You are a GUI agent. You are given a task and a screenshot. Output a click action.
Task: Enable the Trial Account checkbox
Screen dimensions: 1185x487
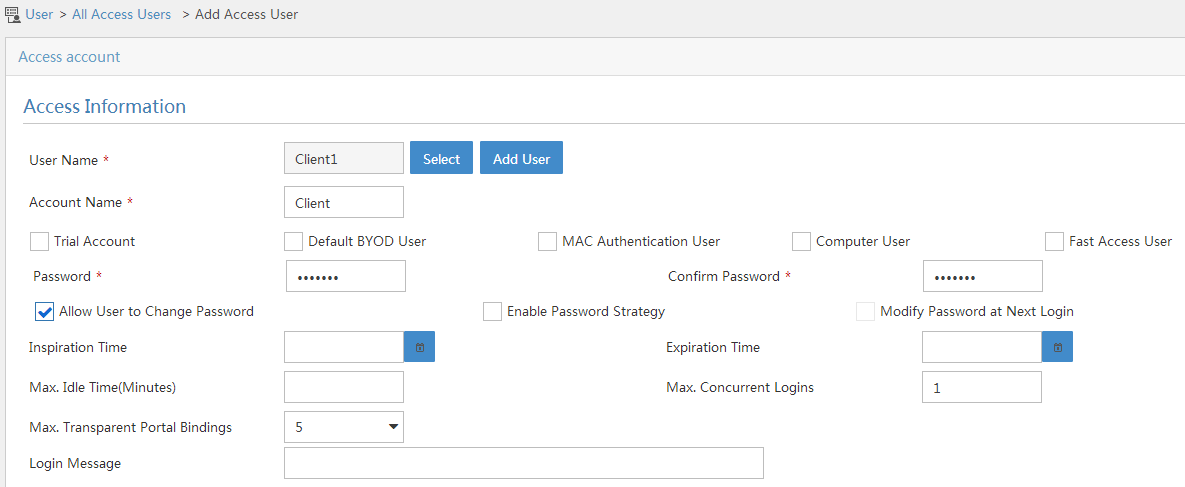pyautogui.click(x=39, y=241)
